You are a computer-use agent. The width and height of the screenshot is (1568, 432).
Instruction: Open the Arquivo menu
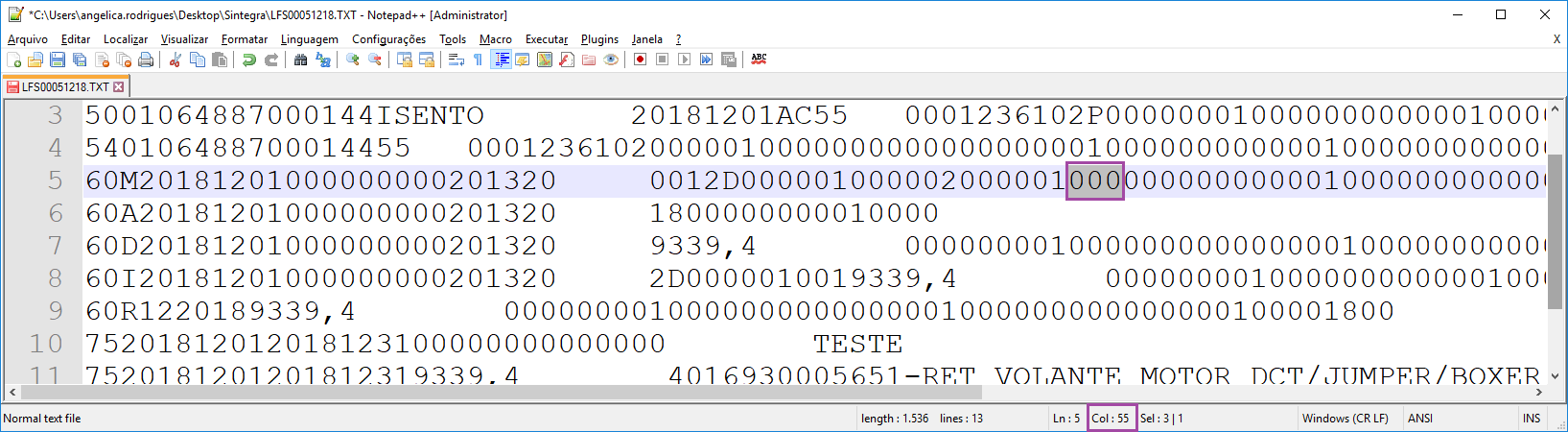tap(28, 39)
